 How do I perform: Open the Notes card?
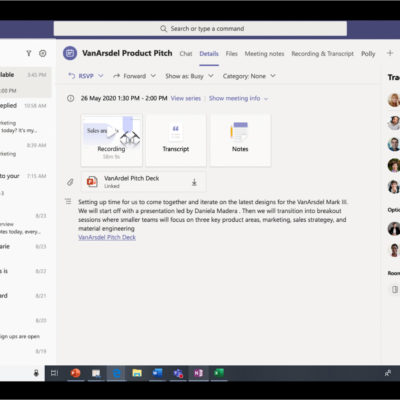(240, 140)
